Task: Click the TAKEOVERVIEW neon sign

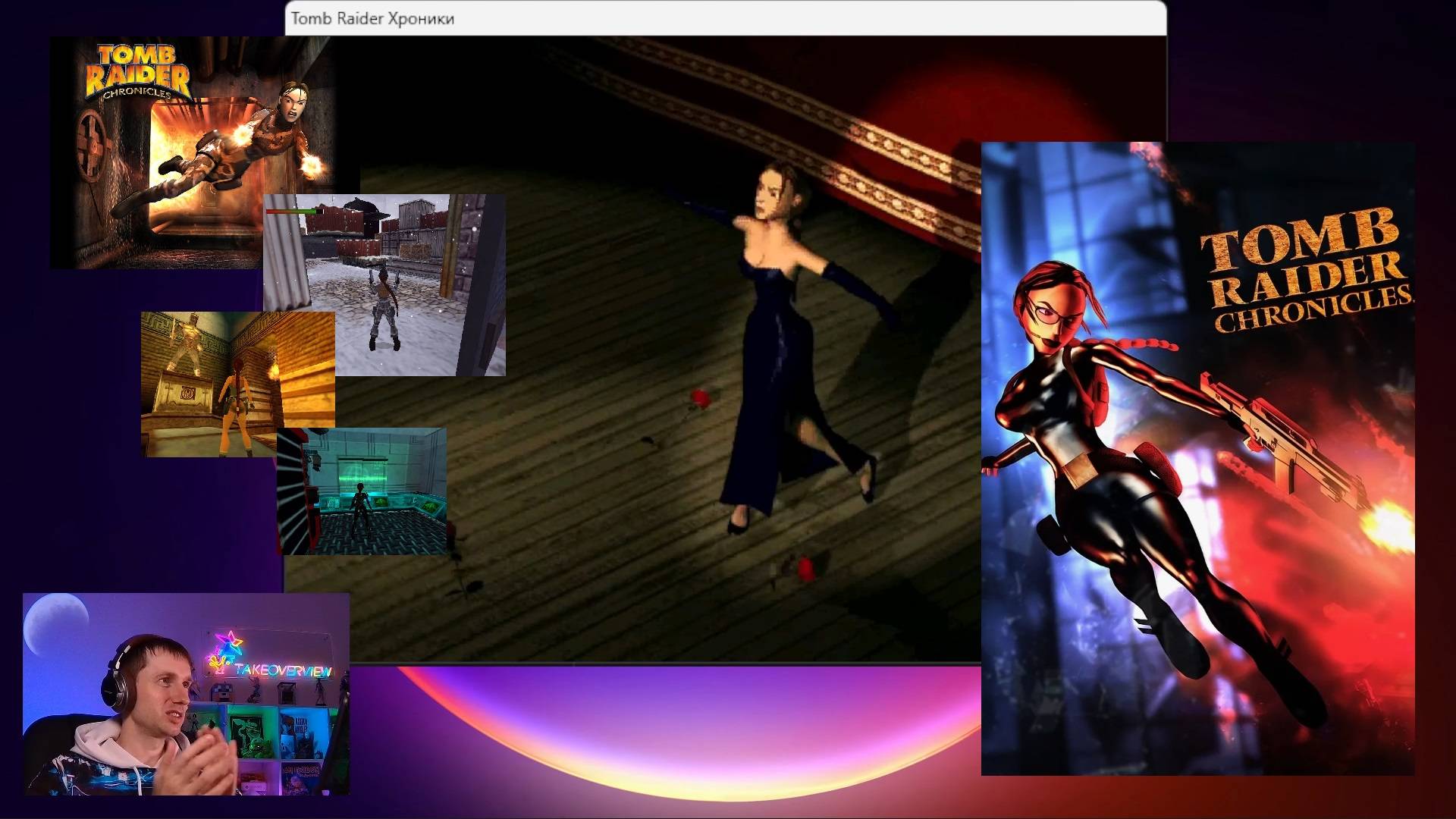Action: [x=283, y=671]
